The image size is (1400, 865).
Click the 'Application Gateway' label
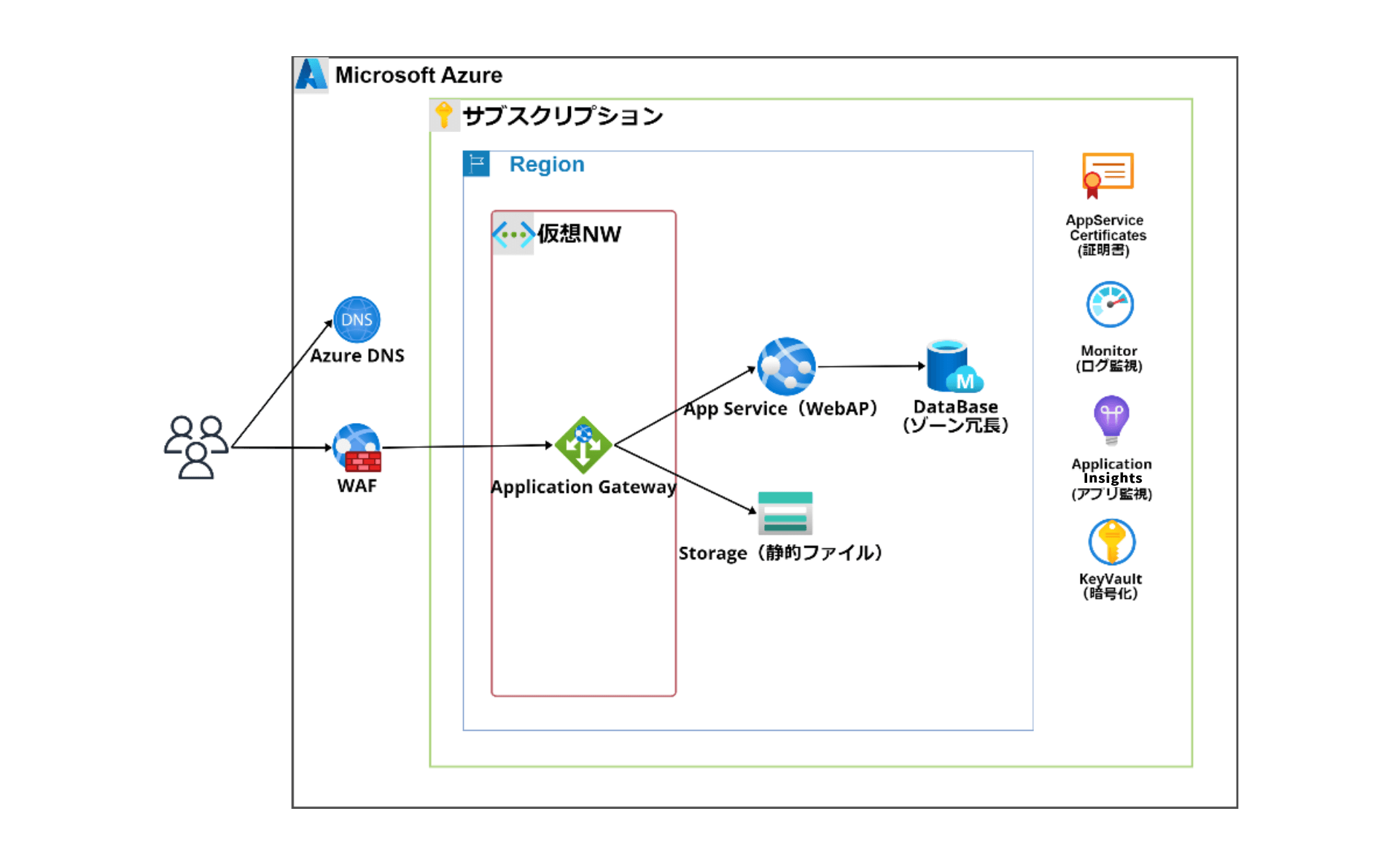tap(583, 487)
